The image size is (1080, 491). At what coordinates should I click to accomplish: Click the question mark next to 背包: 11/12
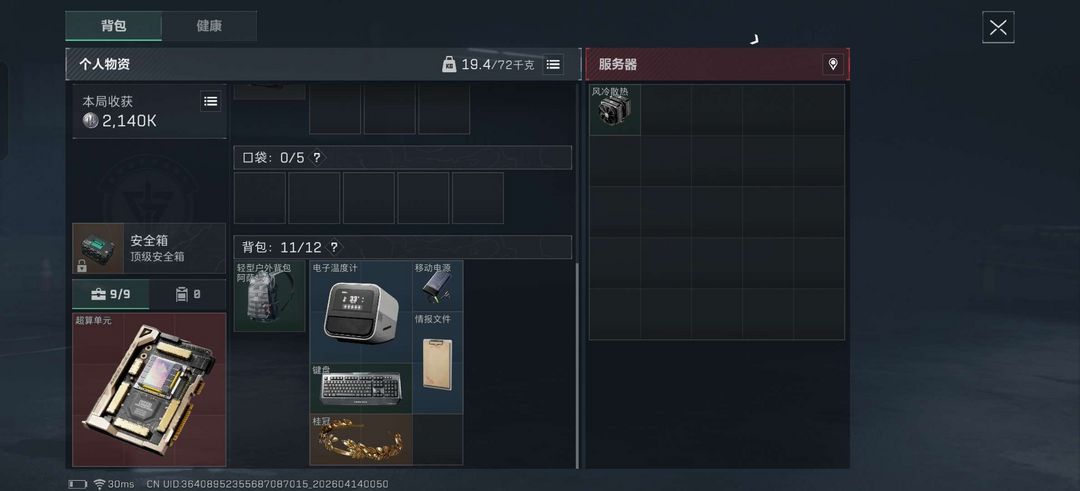pyautogui.click(x=334, y=247)
